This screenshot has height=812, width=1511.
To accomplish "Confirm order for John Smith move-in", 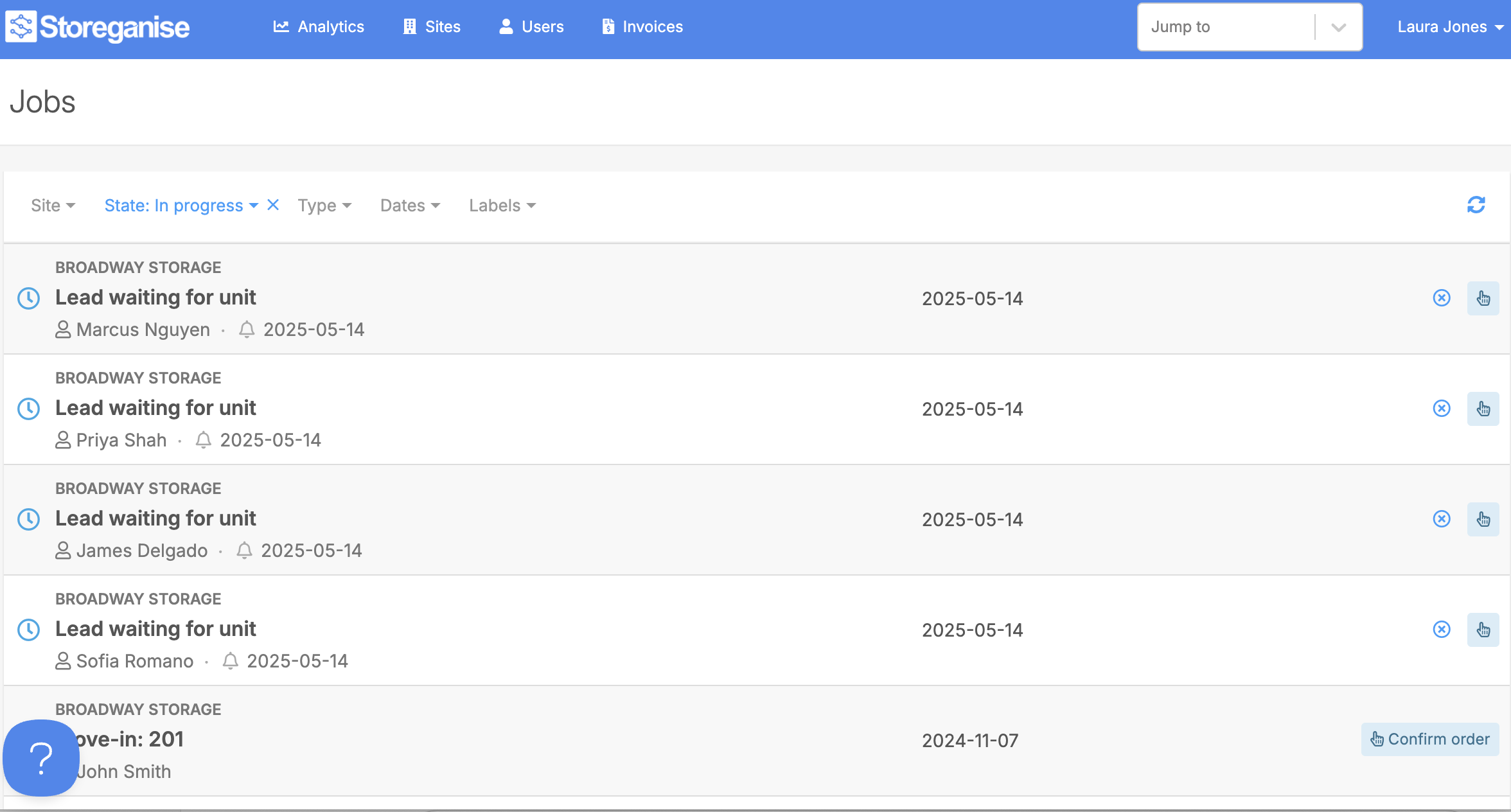I will pos(1430,739).
